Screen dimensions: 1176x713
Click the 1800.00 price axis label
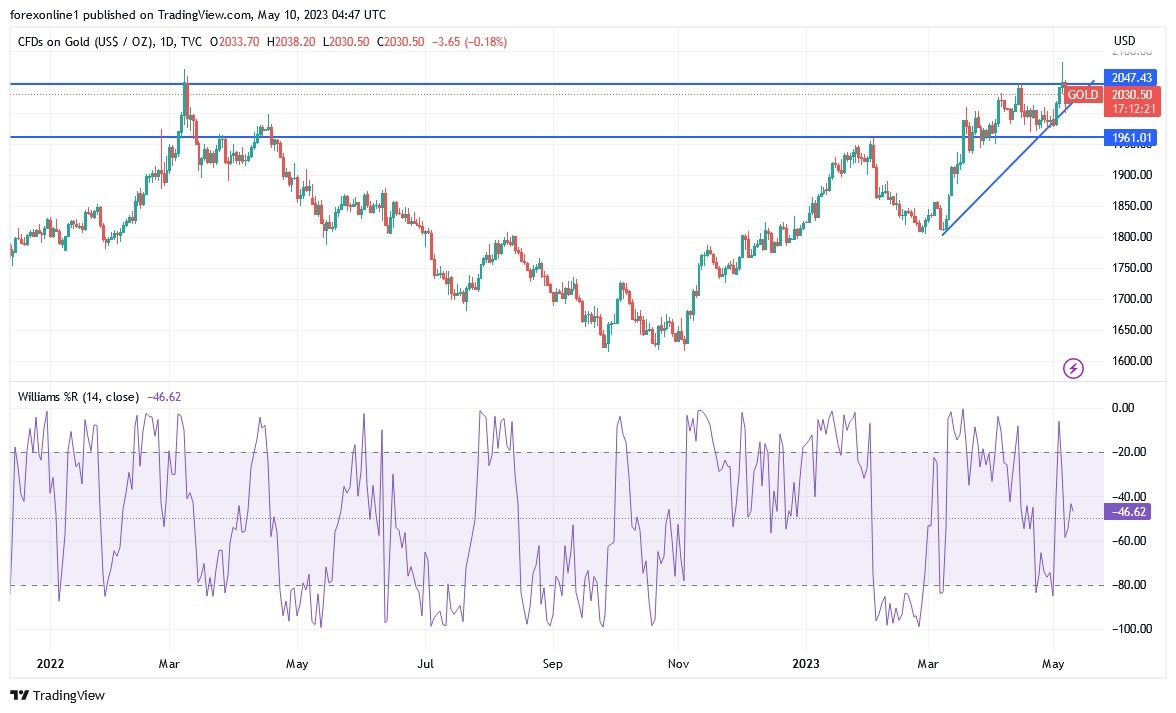(1132, 237)
